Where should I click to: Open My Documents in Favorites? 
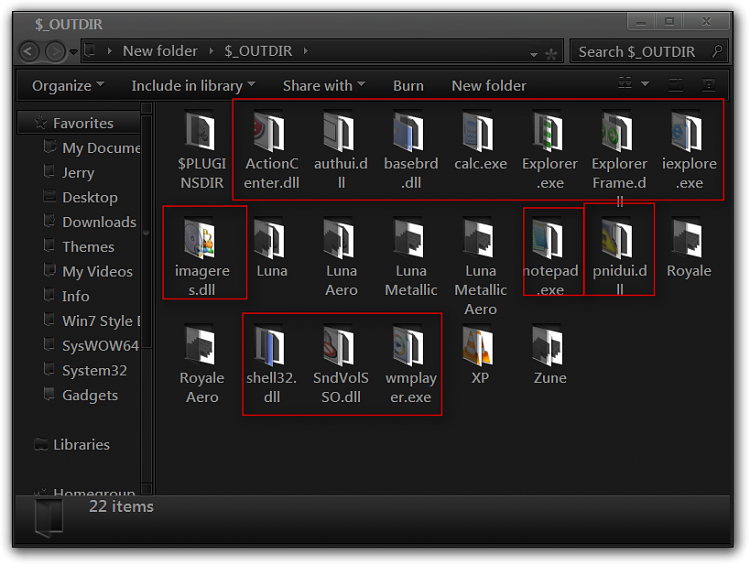[x=92, y=148]
